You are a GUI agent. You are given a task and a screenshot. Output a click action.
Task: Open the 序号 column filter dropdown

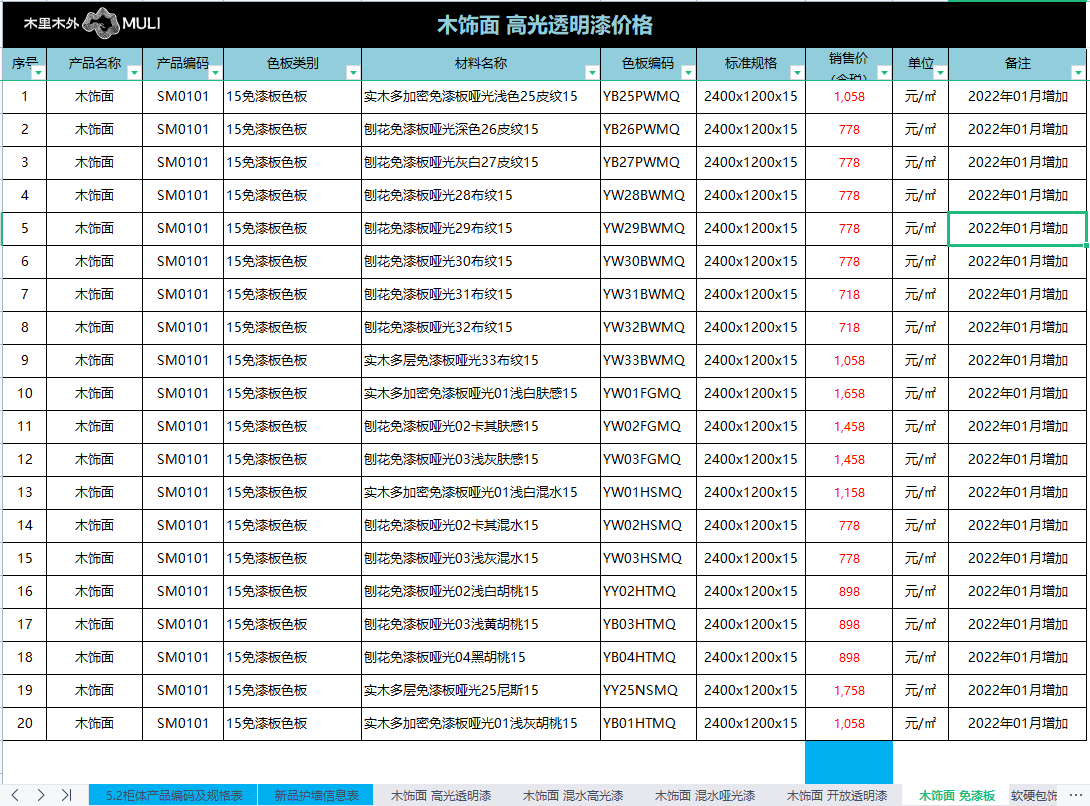click(37, 72)
